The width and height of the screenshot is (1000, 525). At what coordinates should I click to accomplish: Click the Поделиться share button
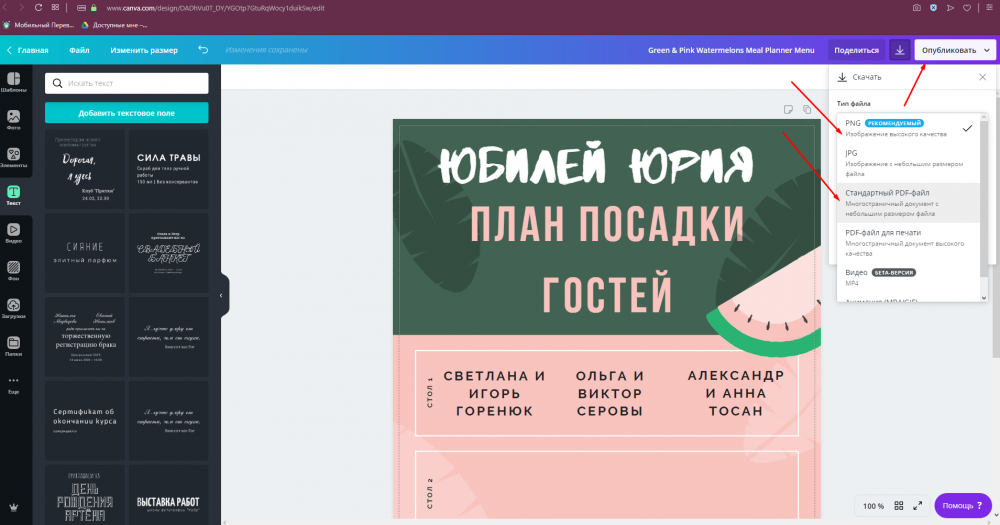click(857, 50)
